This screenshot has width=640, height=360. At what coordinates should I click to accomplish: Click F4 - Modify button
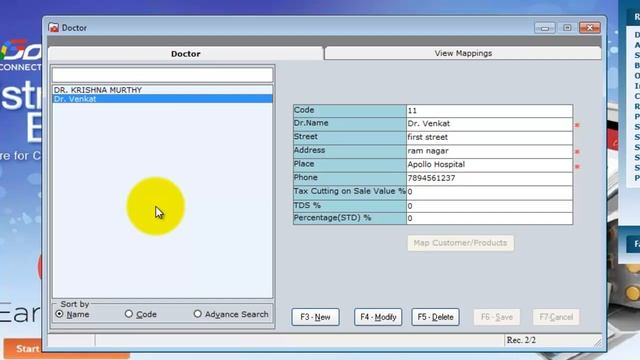coord(378,317)
